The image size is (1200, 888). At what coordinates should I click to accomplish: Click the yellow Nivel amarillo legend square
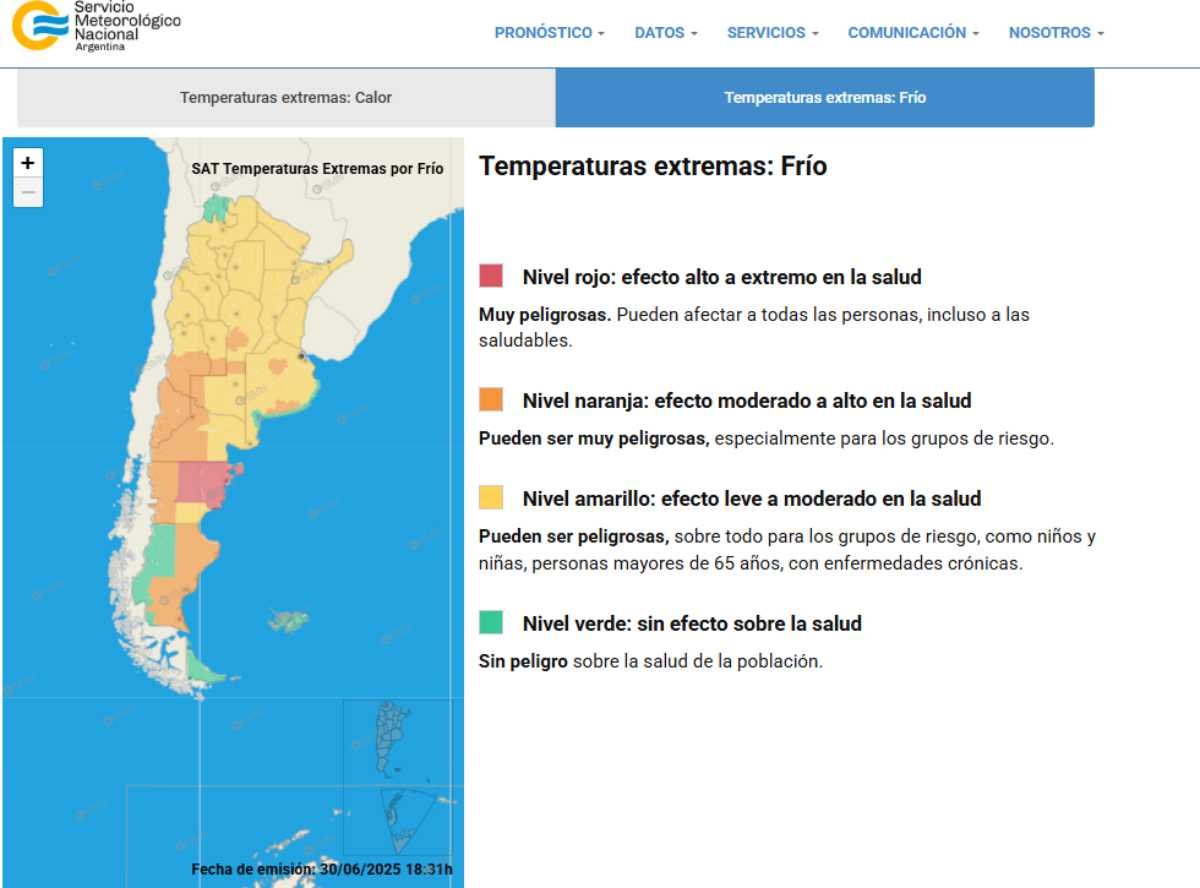[491, 498]
